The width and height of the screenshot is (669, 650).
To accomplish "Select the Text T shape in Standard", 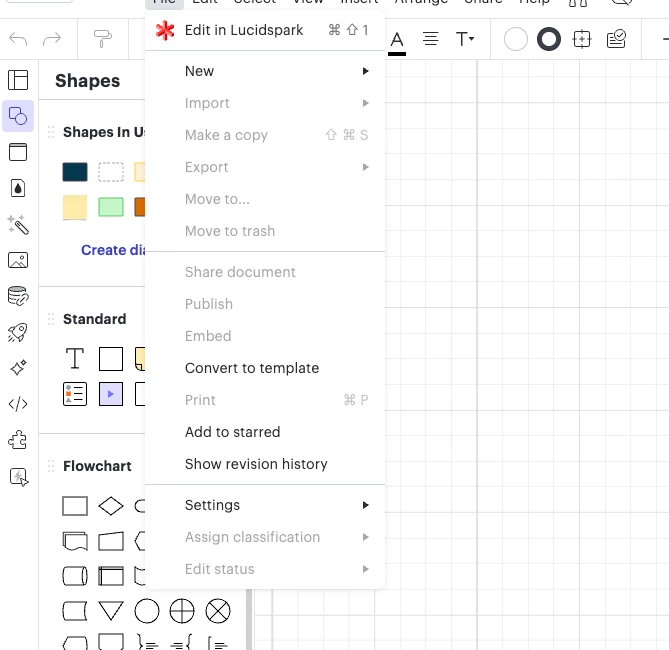I will point(75,358).
